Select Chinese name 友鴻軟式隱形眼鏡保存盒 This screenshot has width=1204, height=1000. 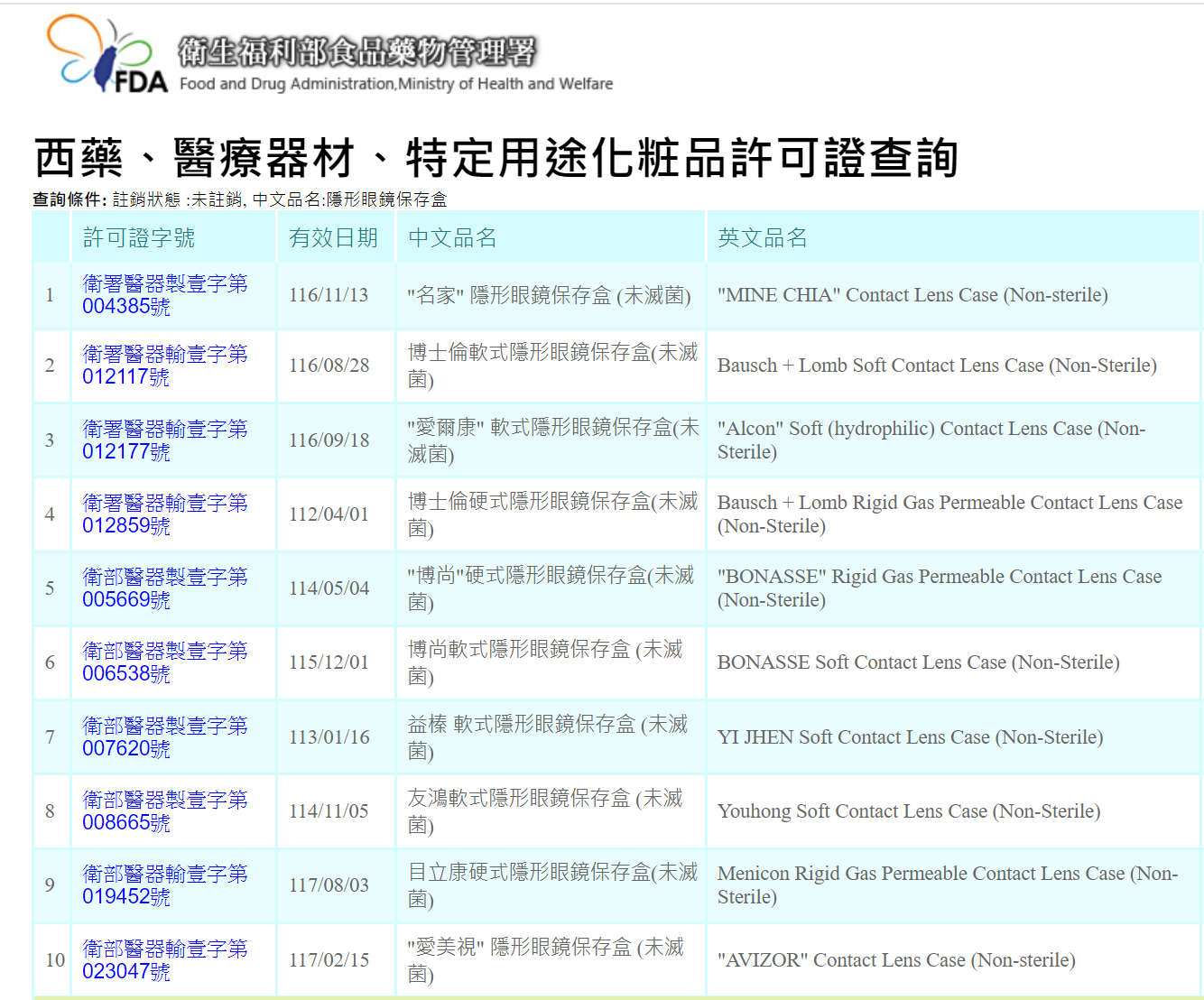545,811
